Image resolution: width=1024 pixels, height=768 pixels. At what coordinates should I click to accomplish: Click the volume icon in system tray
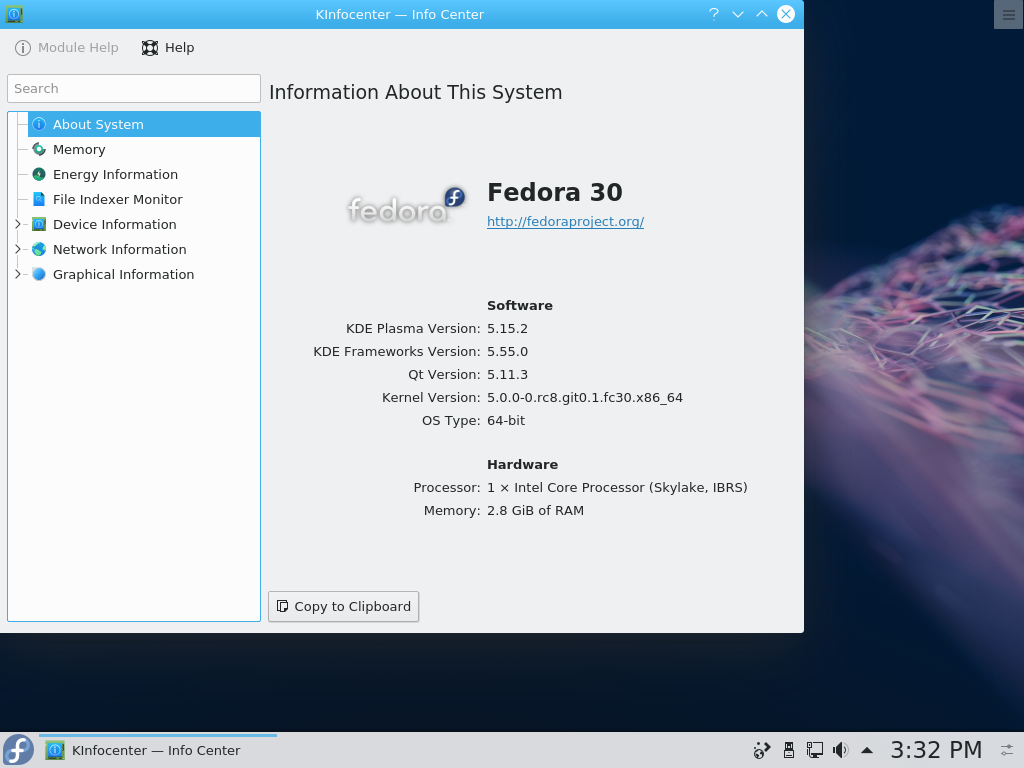point(840,750)
